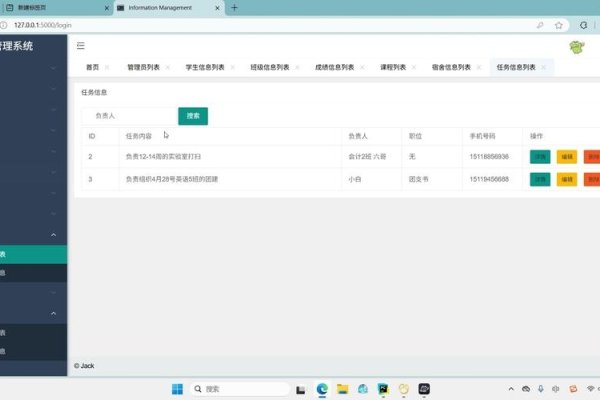
Task: Click the microphone tray icon
Action: click(x=541, y=389)
